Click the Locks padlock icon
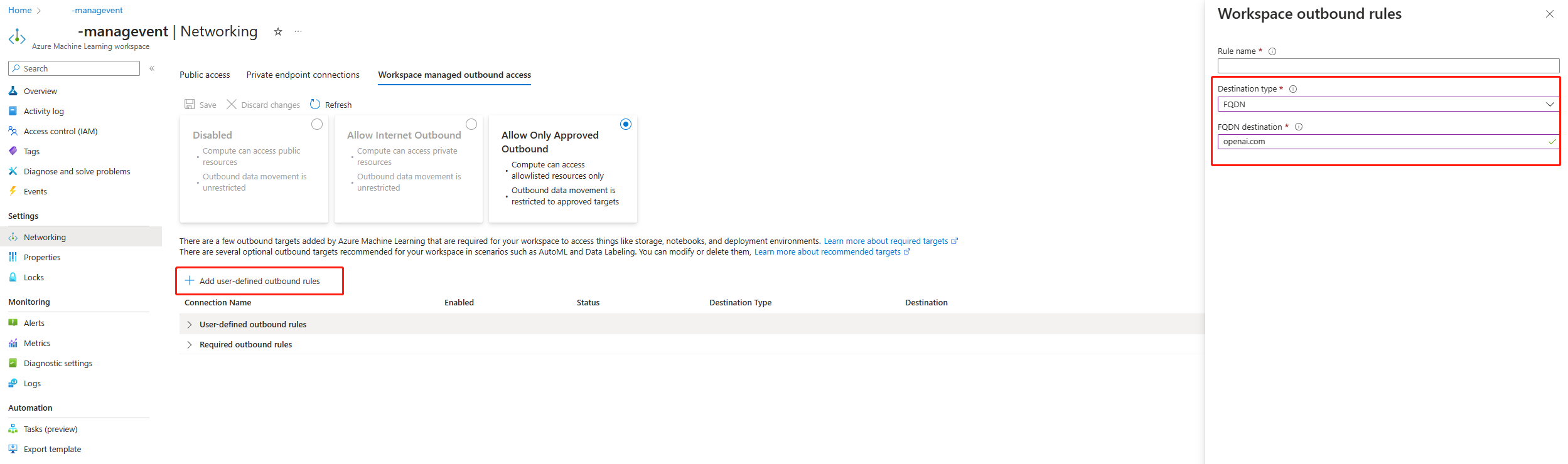Screen dimensions: 1568x464 pyautogui.click(x=13, y=277)
